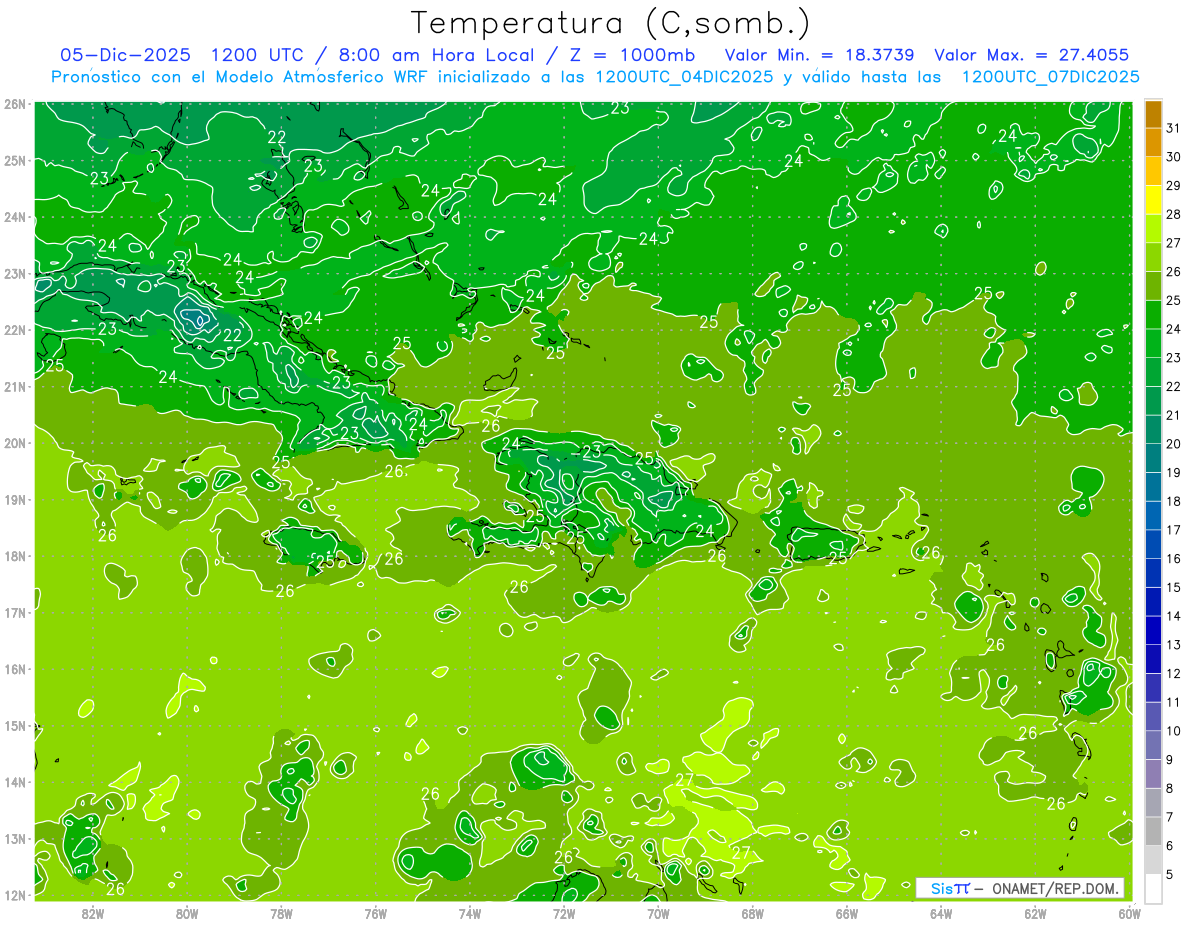Click the 'Valor Min. = 18.3739' readout

tap(820, 55)
